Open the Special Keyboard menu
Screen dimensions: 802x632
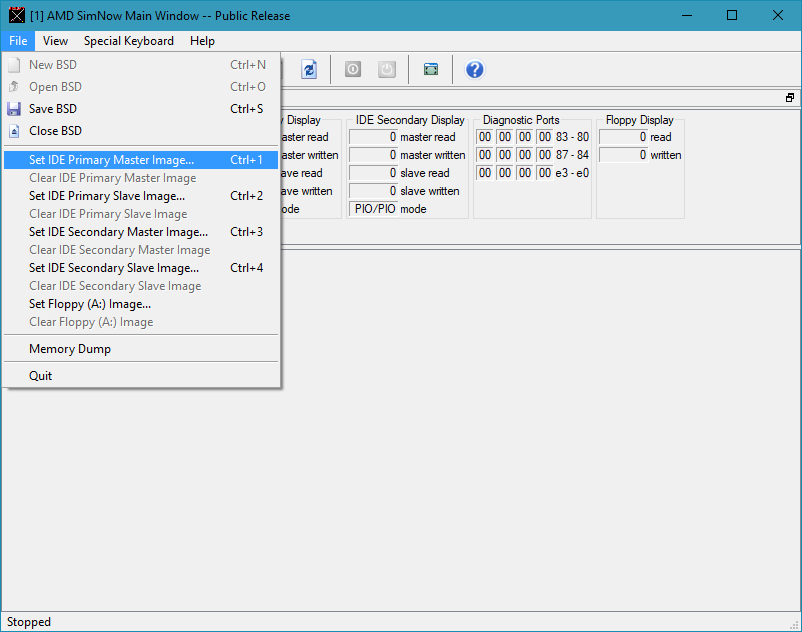(128, 41)
